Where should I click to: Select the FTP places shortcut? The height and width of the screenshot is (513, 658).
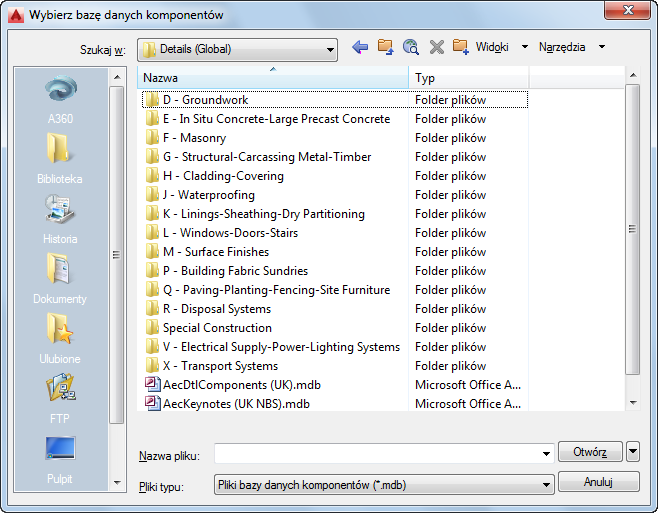tap(60, 399)
